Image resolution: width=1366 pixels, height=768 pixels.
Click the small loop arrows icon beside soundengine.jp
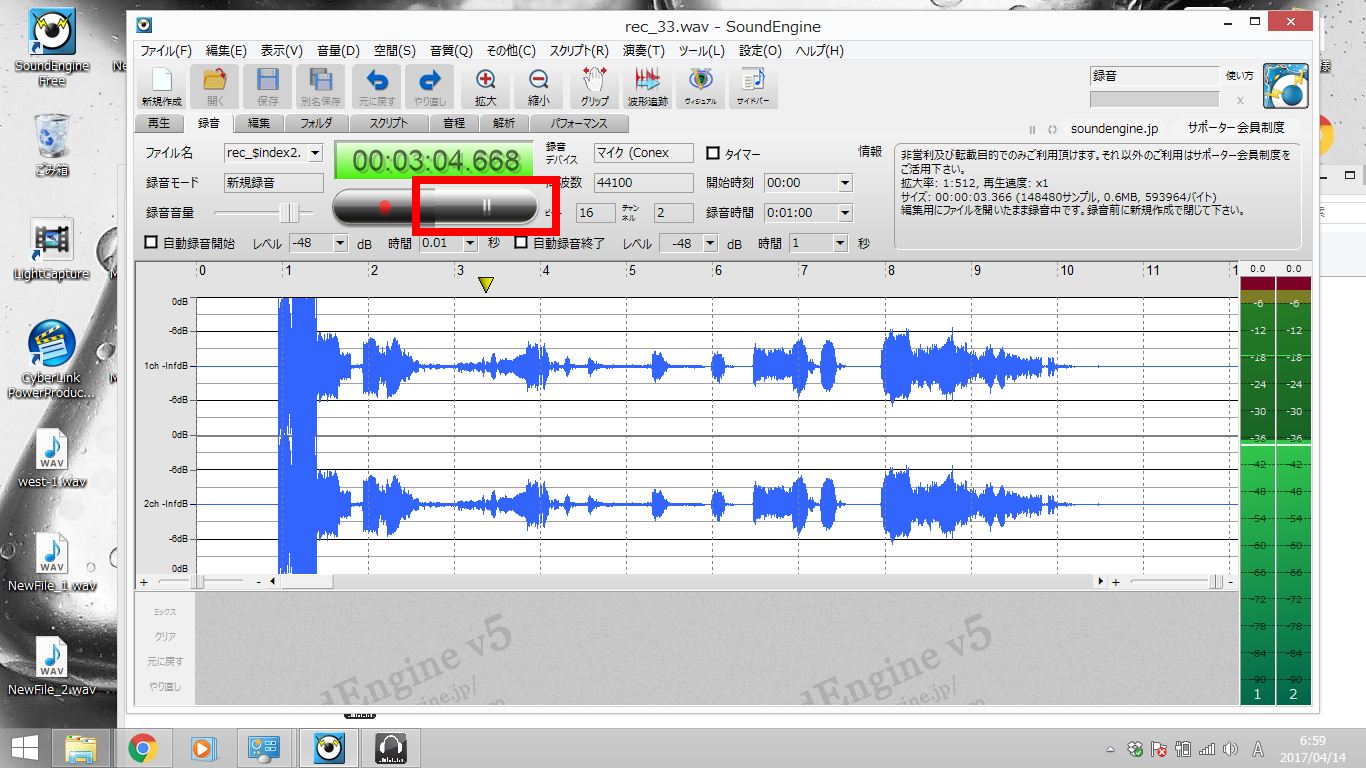(x=1052, y=129)
